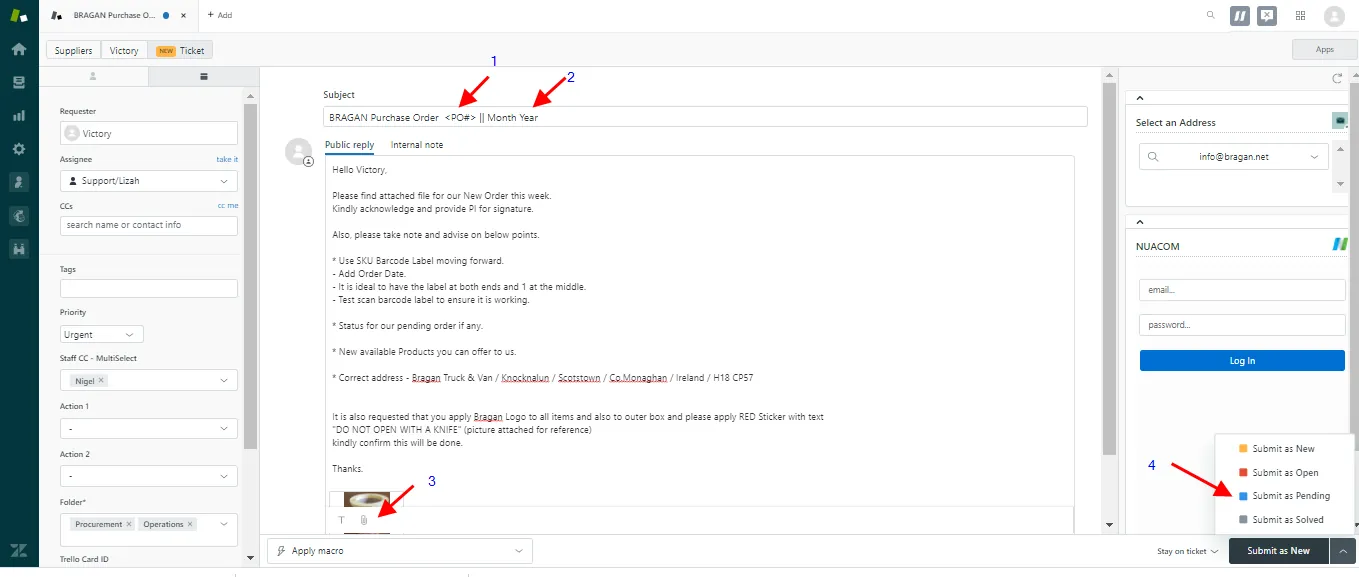Click the globe-app icon in the sidebar
1359x577 pixels.
point(18,215)
